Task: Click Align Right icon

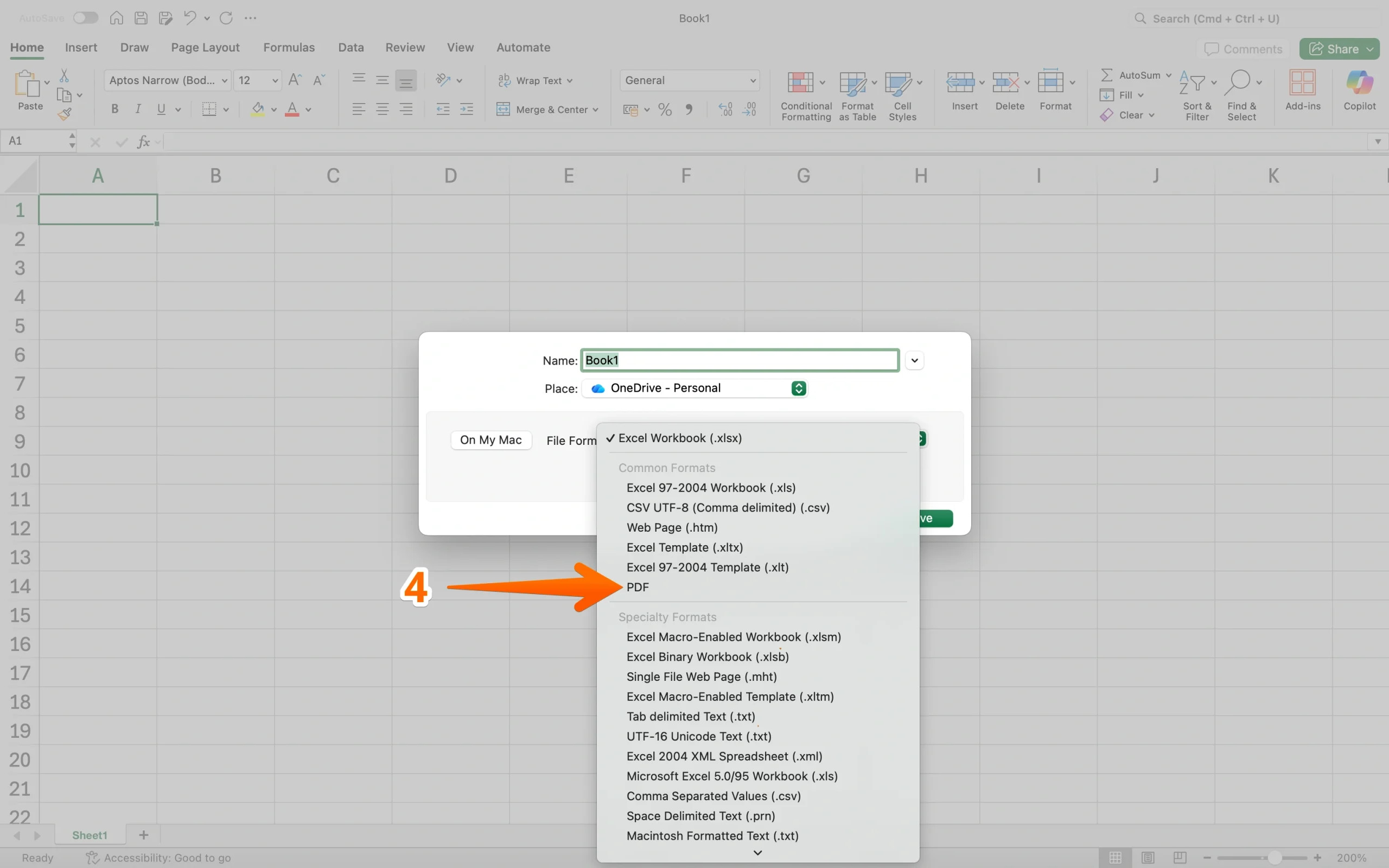Action: [406, 109]
